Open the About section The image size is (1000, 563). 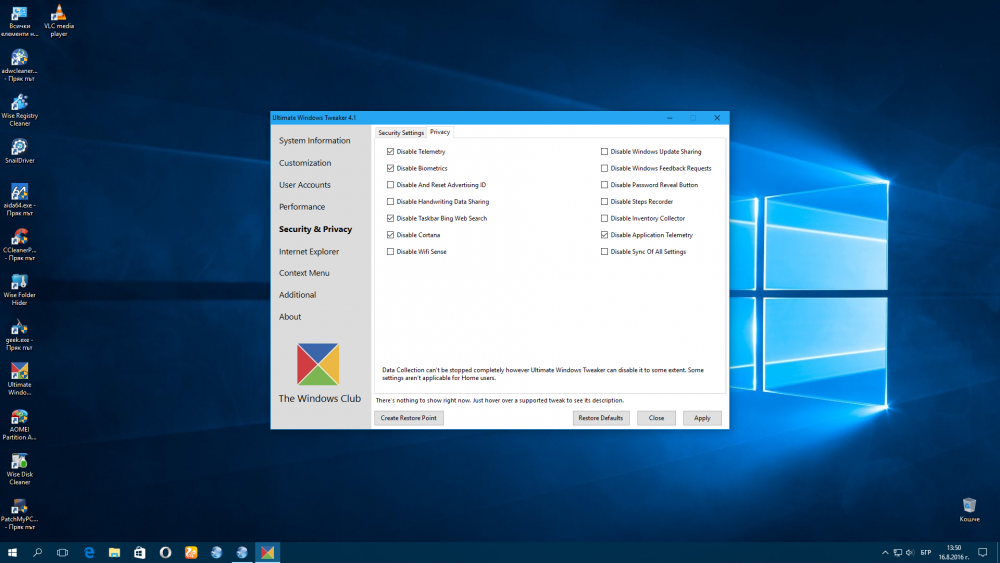coord(290,316)
